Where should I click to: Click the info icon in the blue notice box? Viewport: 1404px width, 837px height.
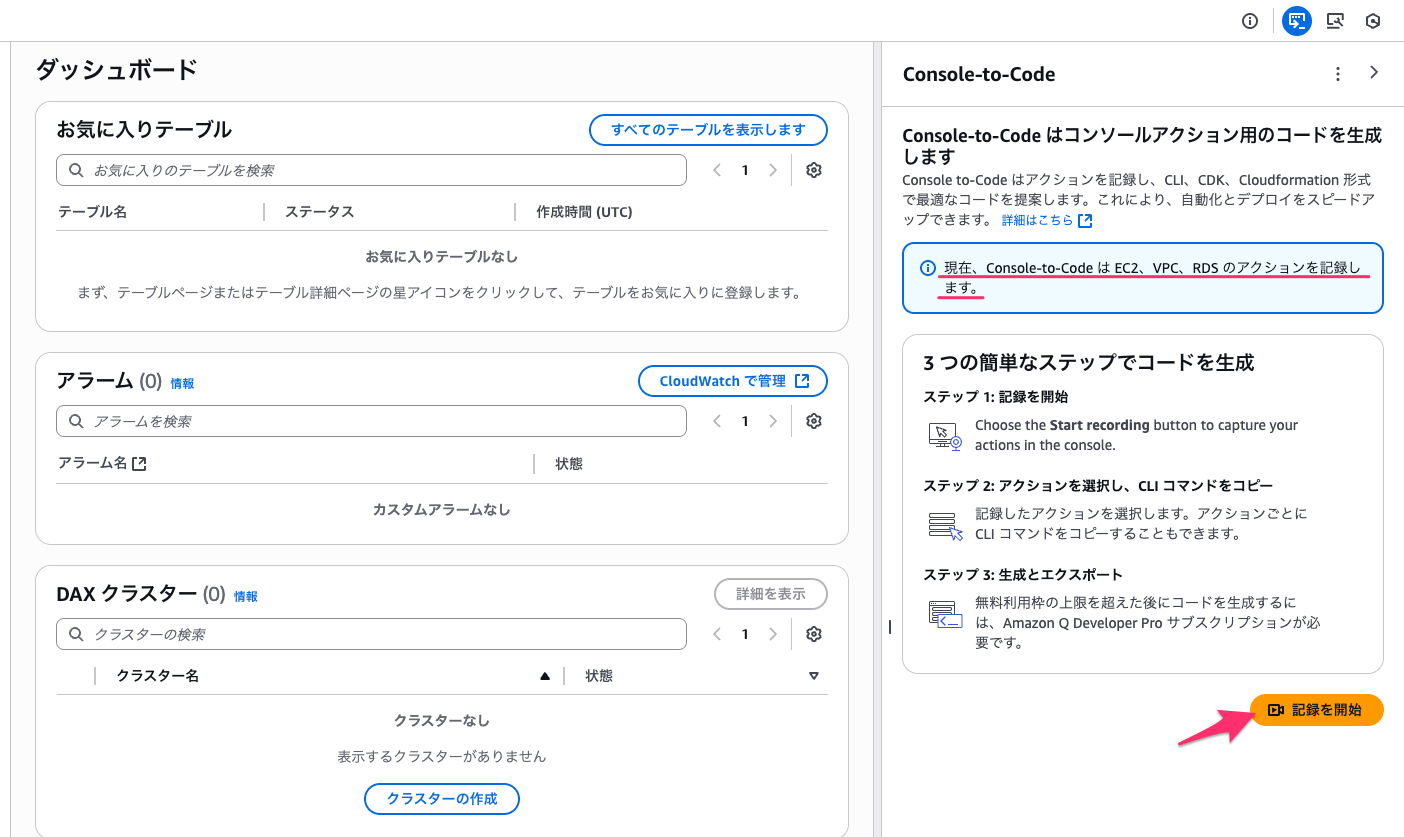928,268
